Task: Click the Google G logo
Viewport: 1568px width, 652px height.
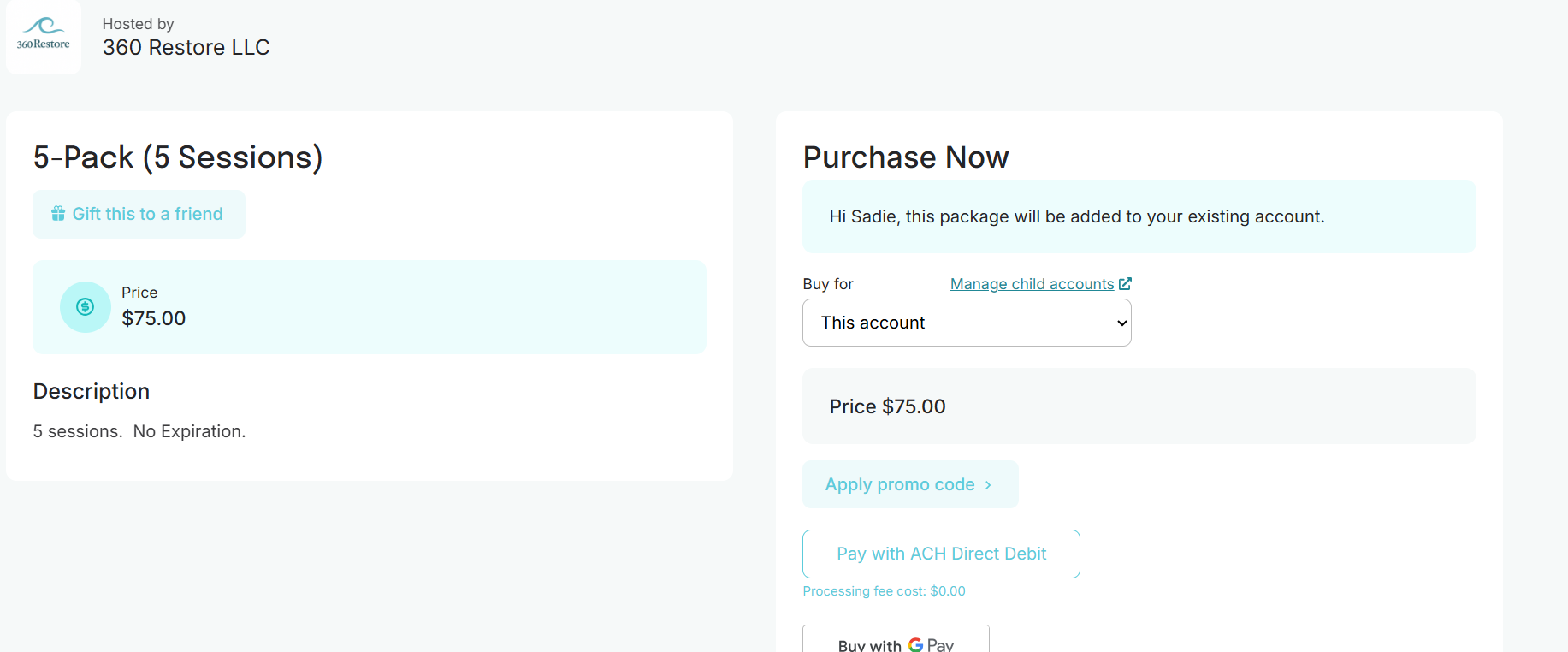Action: tap(916, 644)
